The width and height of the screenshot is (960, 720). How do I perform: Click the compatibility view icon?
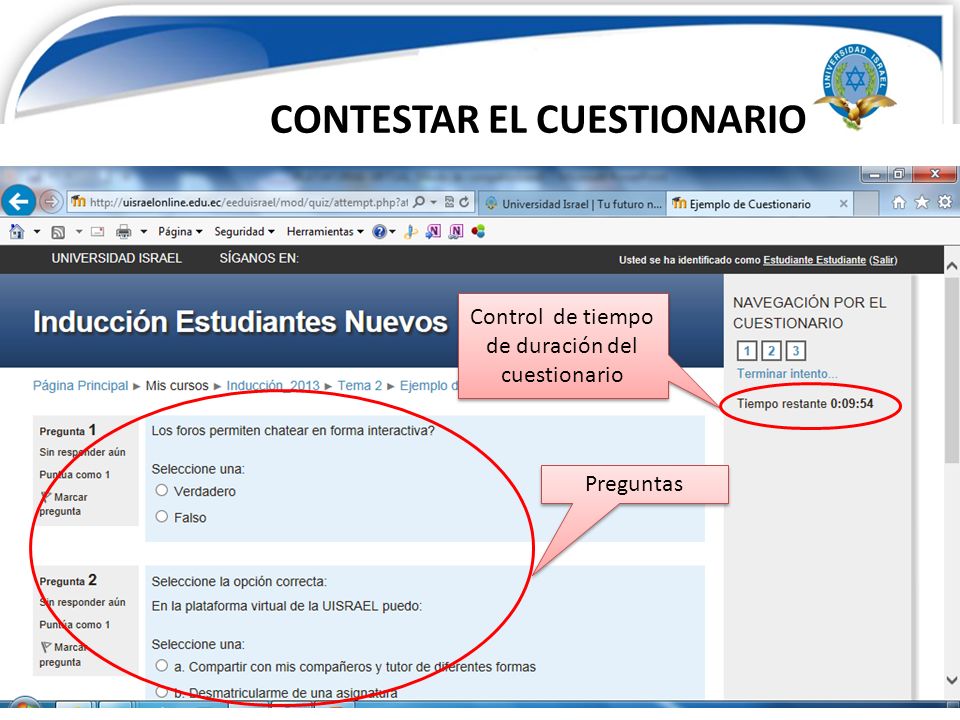[x=449, y=201]
